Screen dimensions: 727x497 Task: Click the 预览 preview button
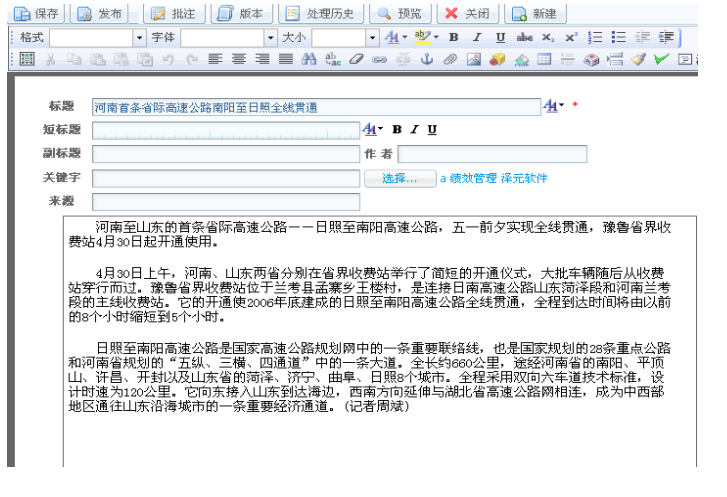coord(400,14)
